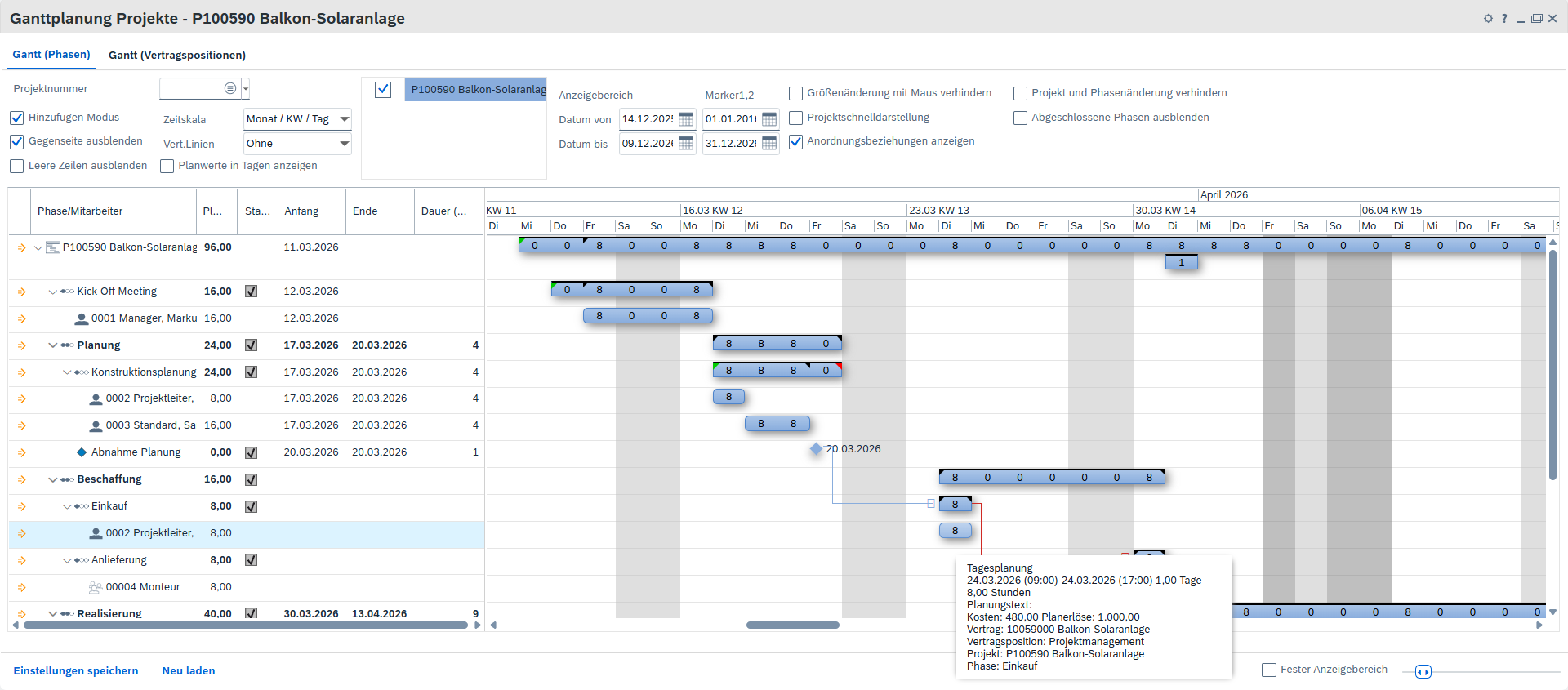The width and height of the screenshot is (1568, 690).
Task: Click phase icon beside Einkauf
Action: (82, 506)
